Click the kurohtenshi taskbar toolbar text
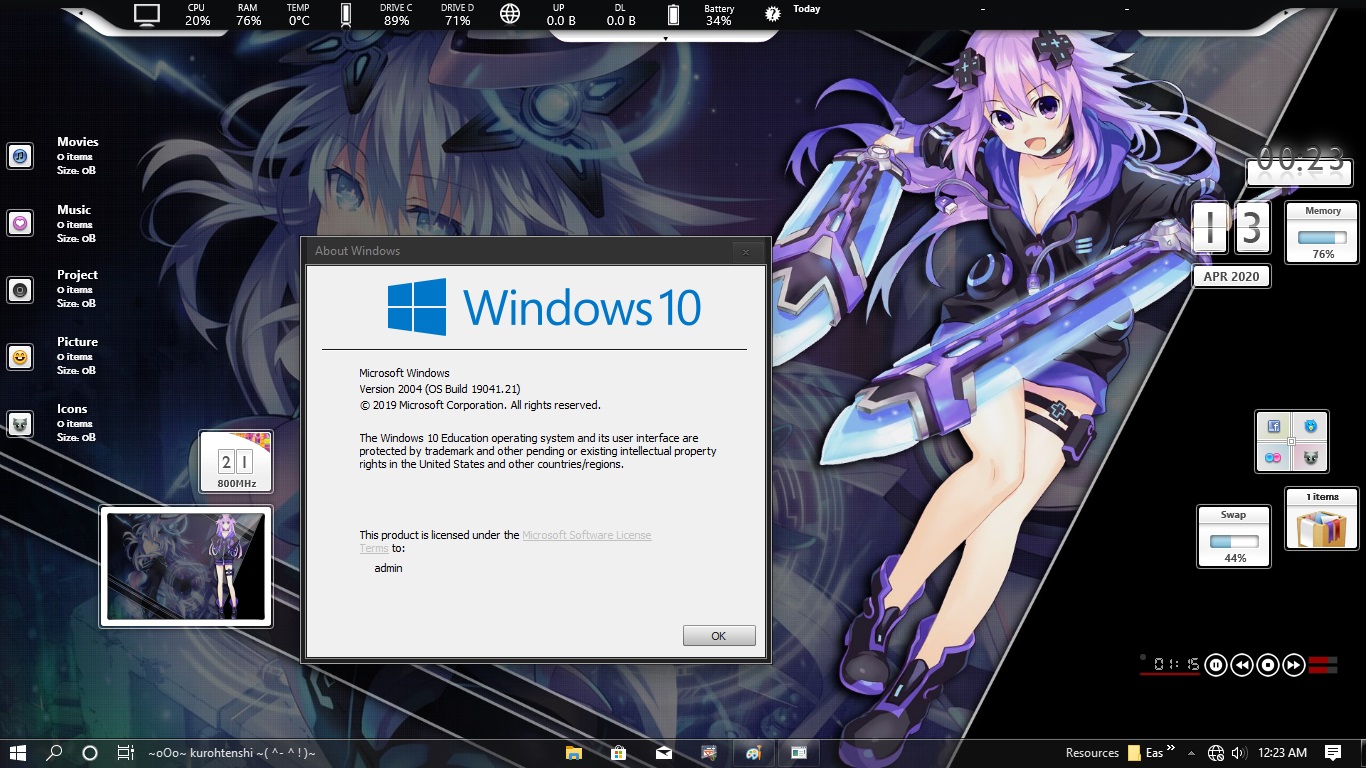This screenshot has height=768, width=1366. [x=232, y=753]
